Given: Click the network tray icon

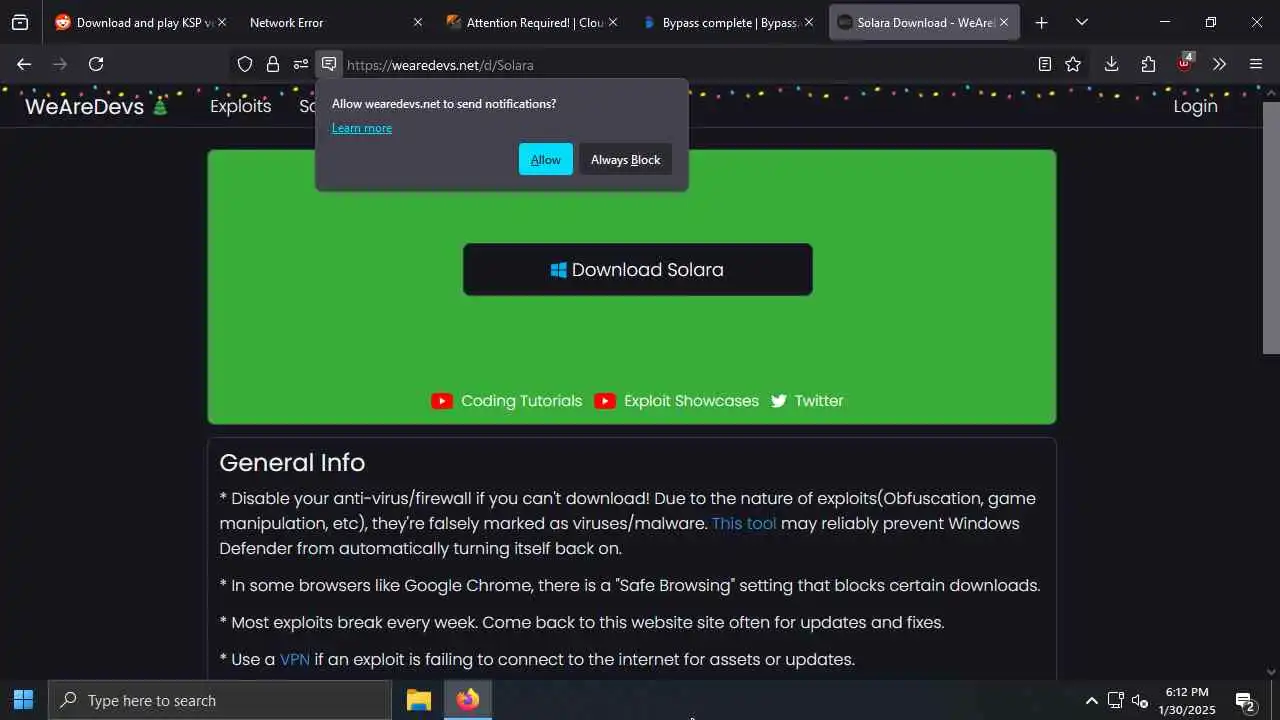Looking at the screenshot, I should (1116, 701).
